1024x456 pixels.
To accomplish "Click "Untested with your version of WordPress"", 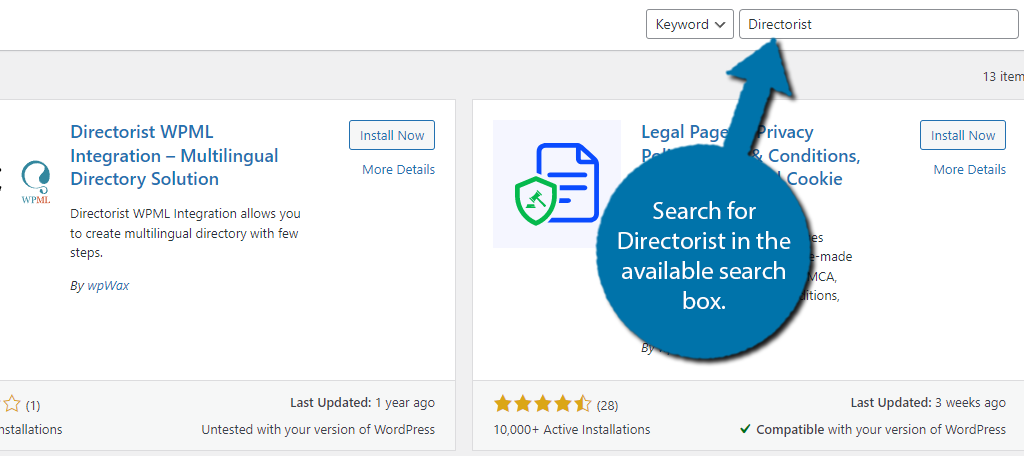I will (x=318, y=429).
